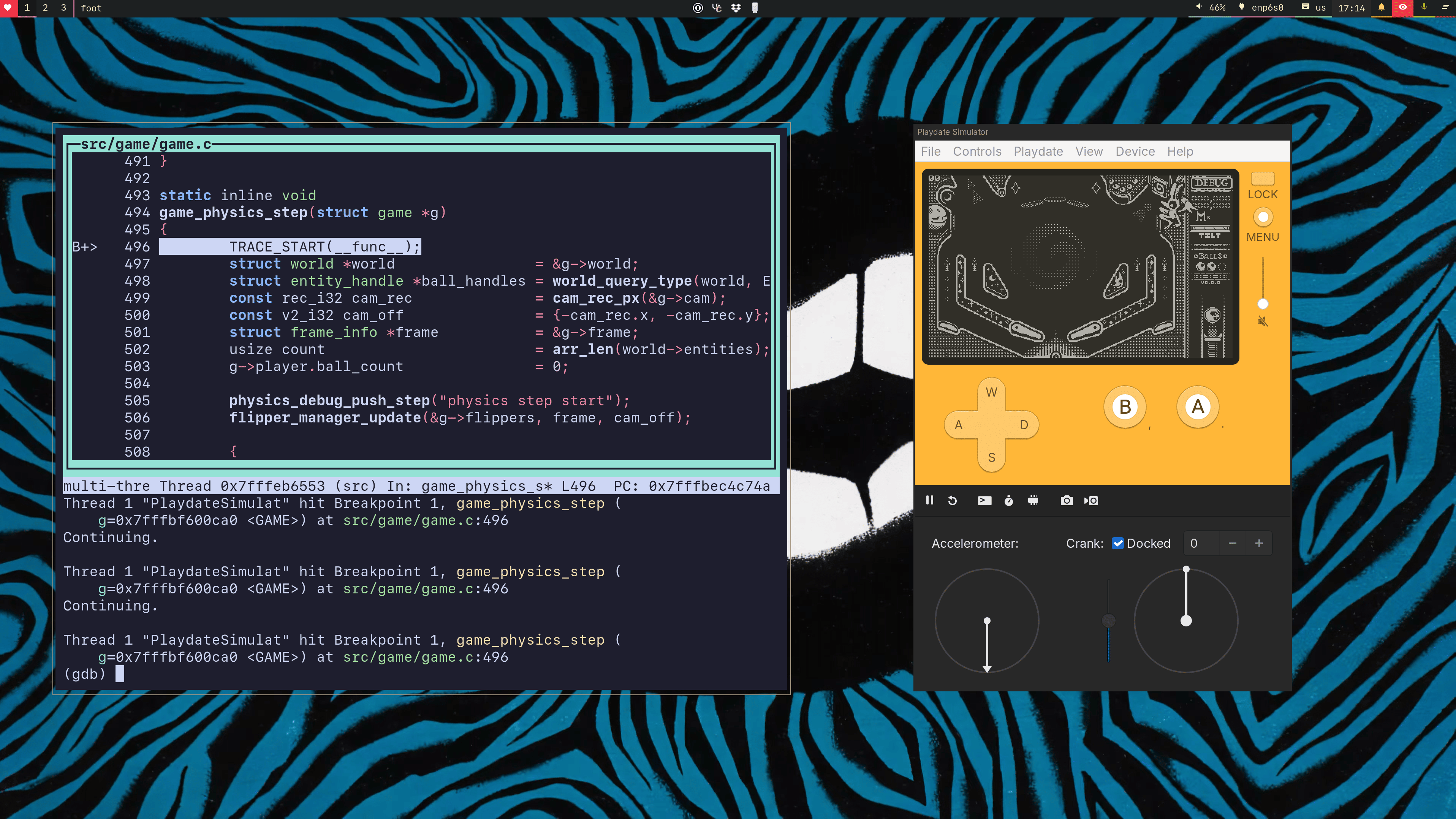1456x819 pixels.
Task: Click 'flipper_manager_update' on line 506
Action: tap(325, 418)
